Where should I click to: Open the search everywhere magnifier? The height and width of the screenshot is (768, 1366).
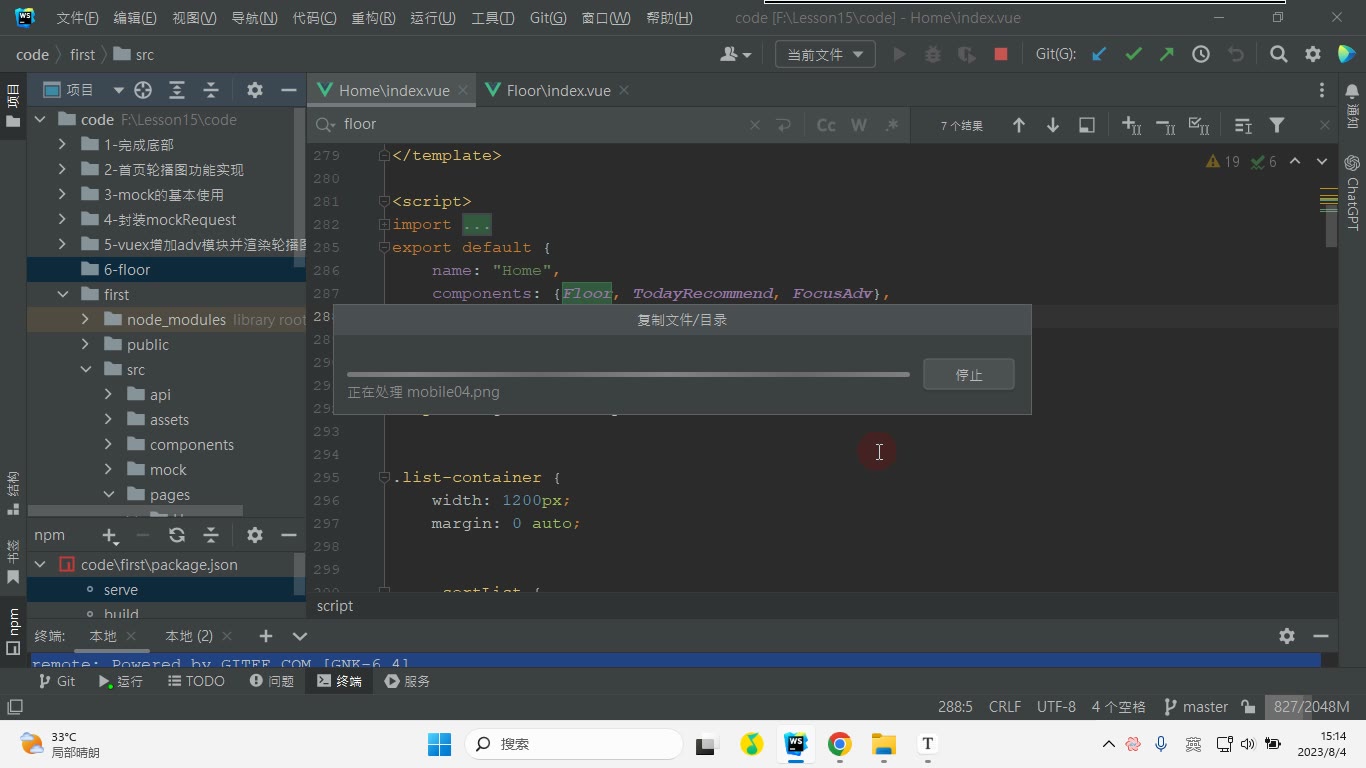pos(1279,55)
